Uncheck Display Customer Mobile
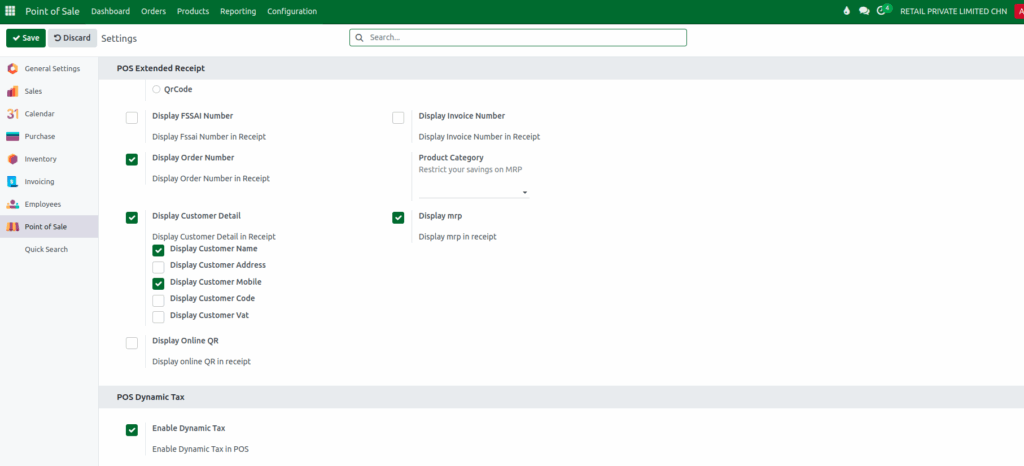This screenshot has width=1024, height=466. [158, 284]
